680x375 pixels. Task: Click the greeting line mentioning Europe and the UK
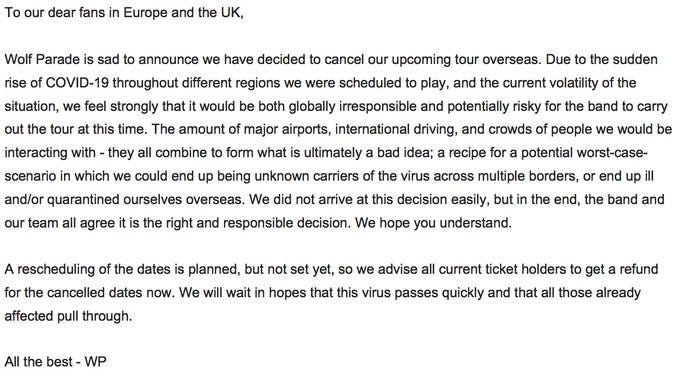[x=124, y=12]
